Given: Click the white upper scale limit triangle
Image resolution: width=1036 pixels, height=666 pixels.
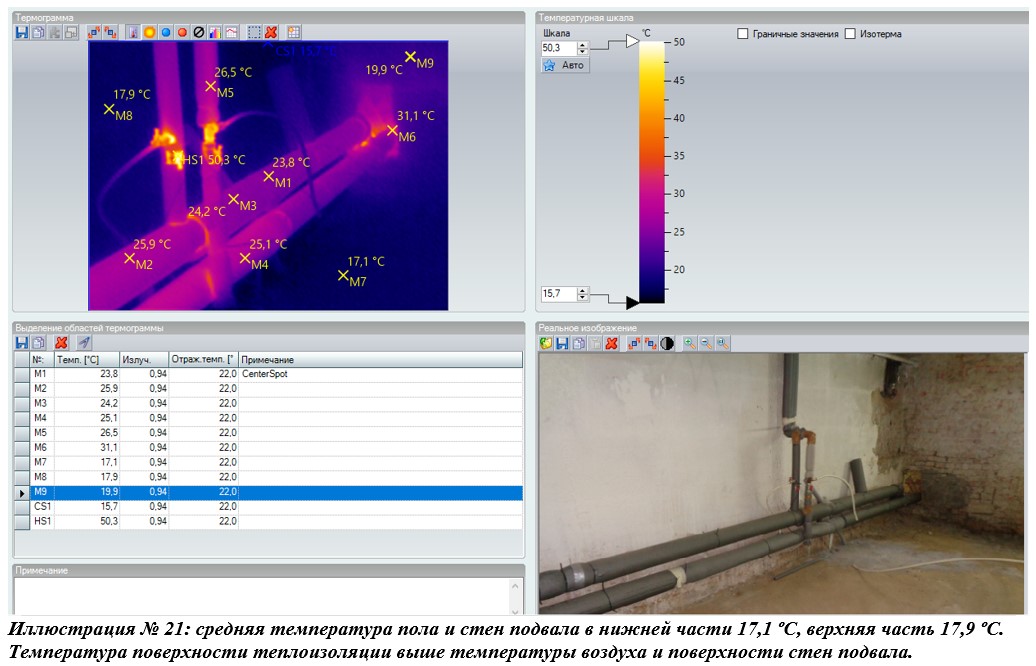Looking at the screenshot, I should pos(632,41).
